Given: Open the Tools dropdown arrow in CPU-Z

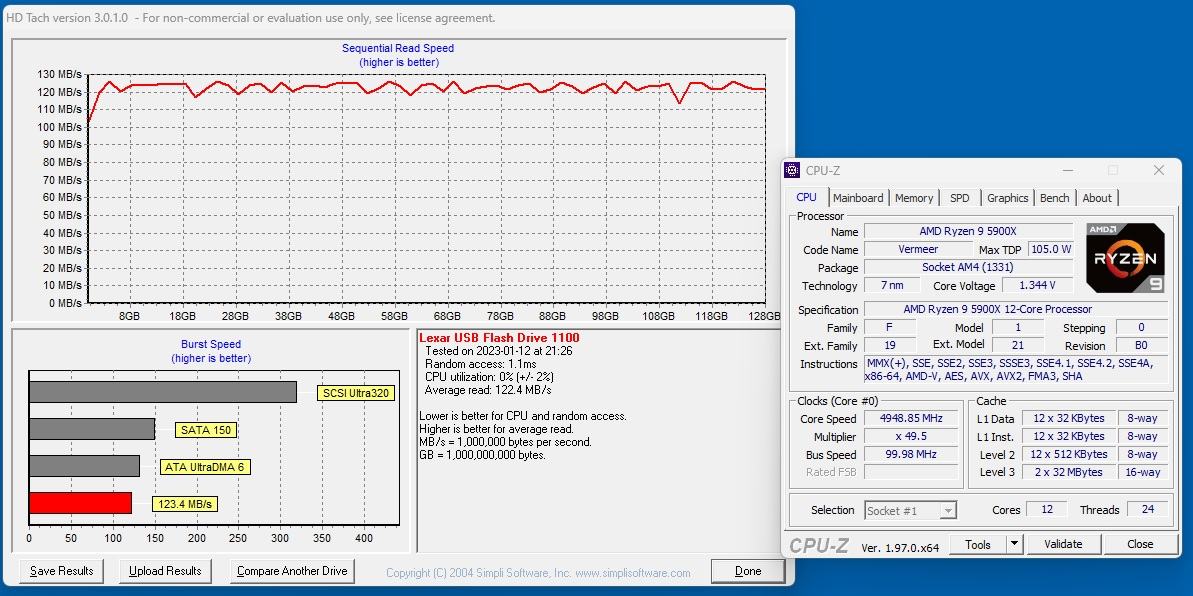Looking at the screenshot, I should (1014, 544).
